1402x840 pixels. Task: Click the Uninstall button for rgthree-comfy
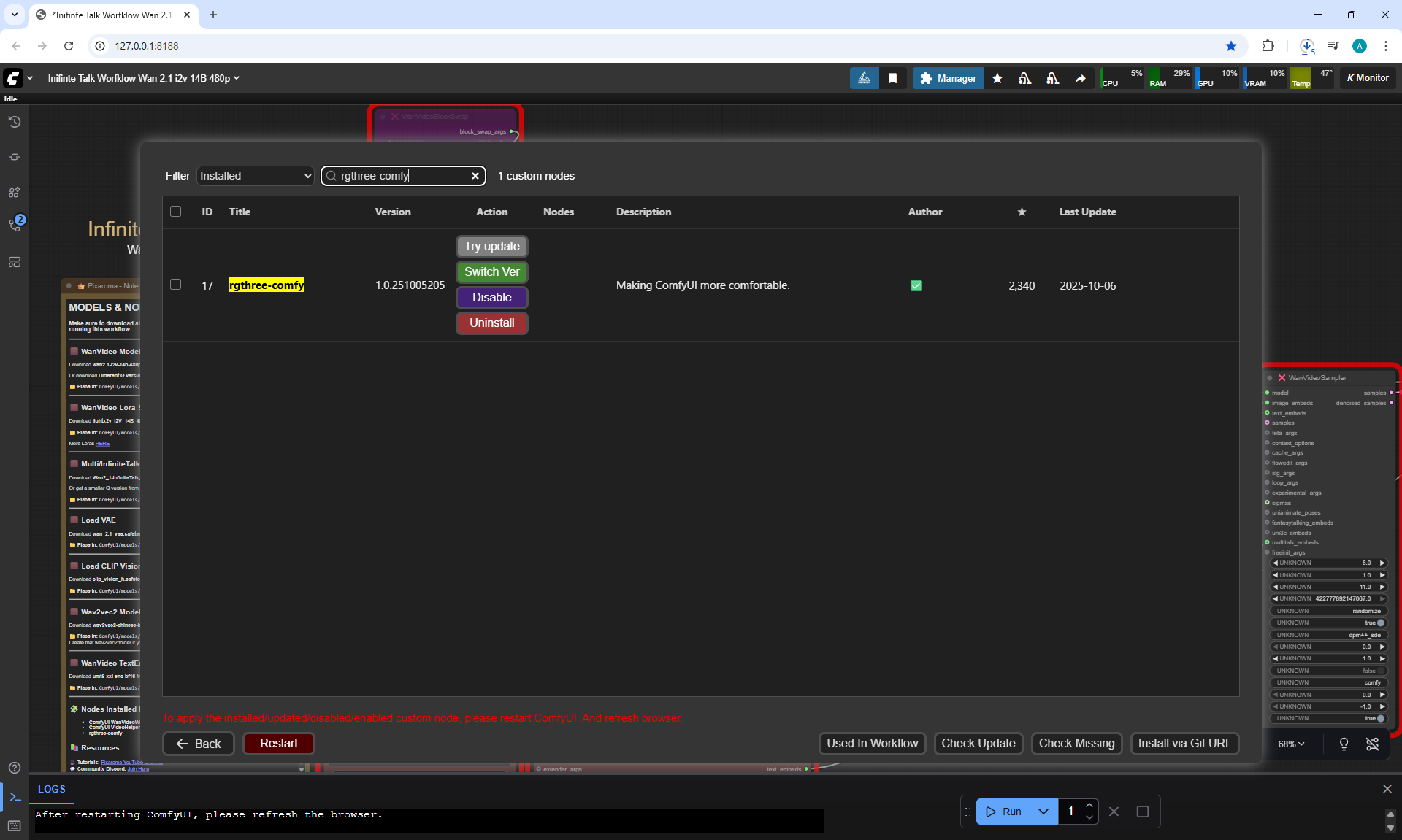click(491, 323)
